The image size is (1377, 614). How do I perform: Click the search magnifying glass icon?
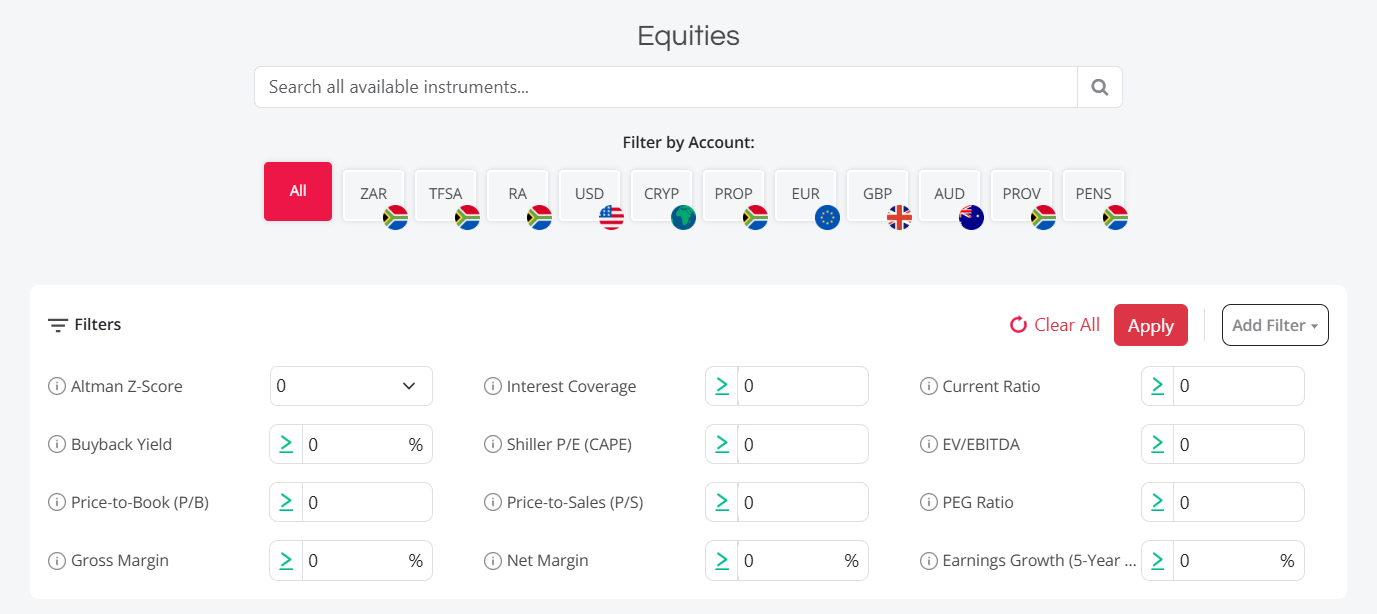(x=1099, y=87)
